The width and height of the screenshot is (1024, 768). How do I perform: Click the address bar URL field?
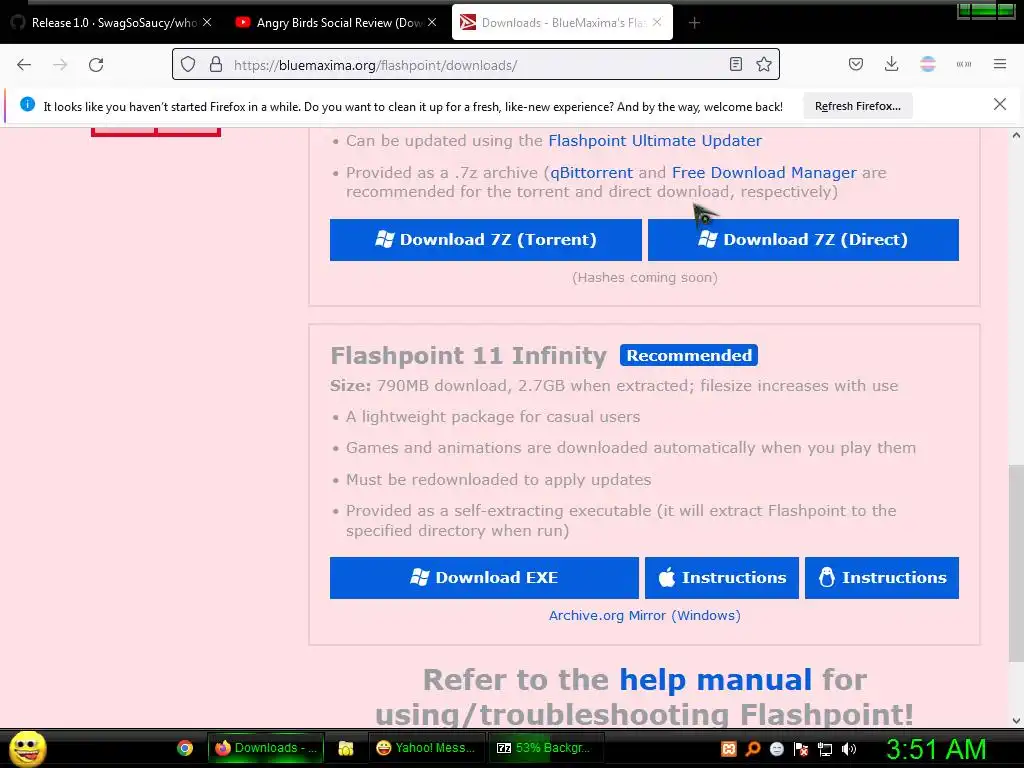477,65
